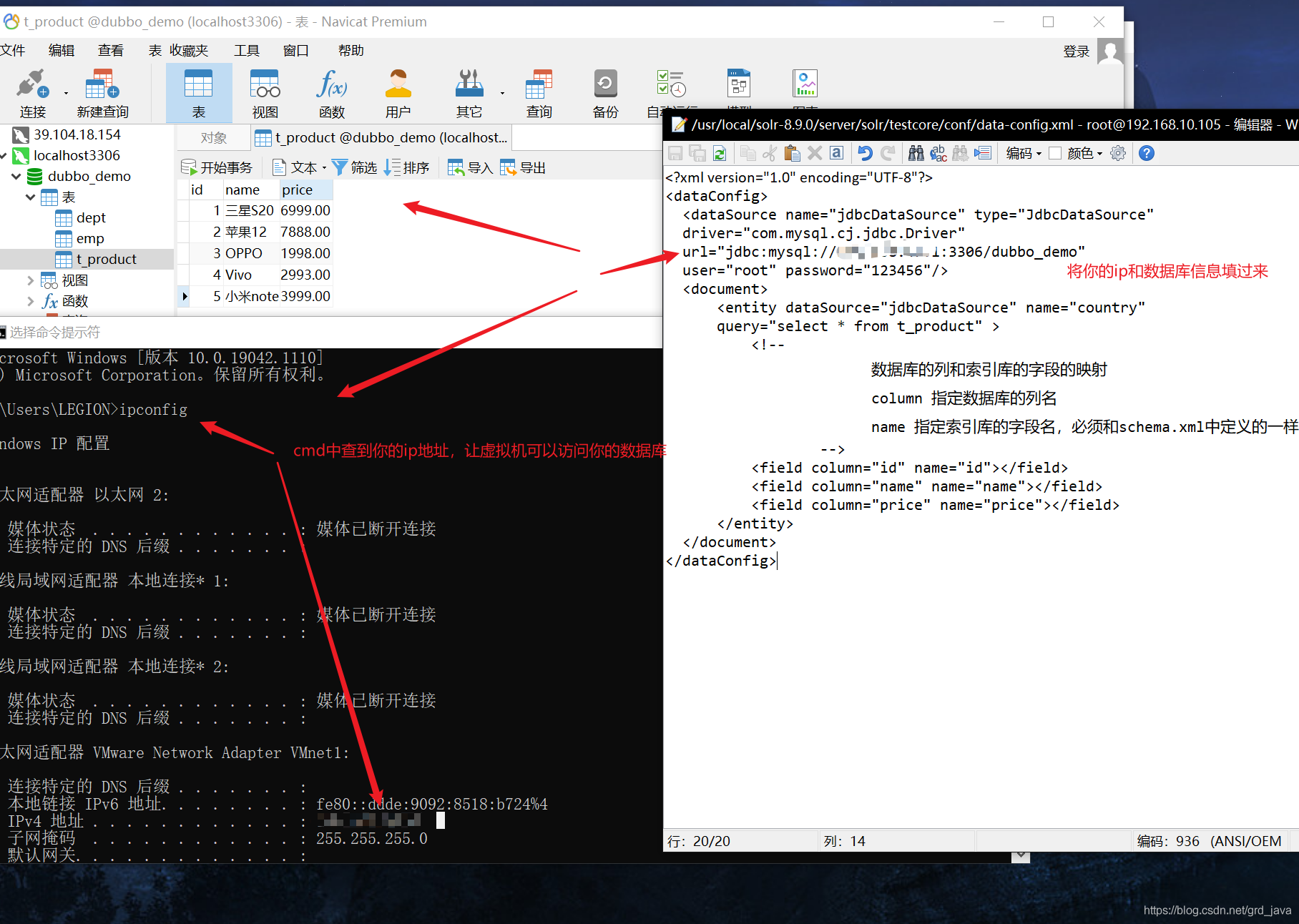Open the 颜色 (Color) dropdown arrow
This screenshot has width=1299, height=924.
coord(1099,154)
